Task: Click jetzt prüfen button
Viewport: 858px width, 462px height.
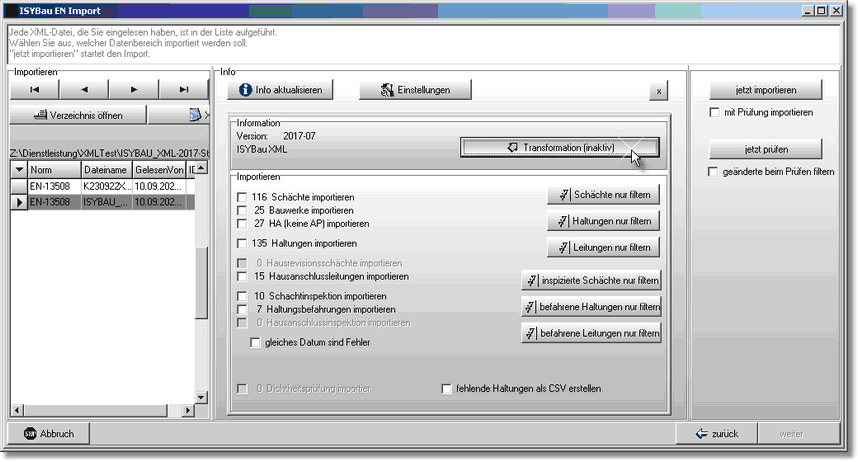Action: pos(766,149)
